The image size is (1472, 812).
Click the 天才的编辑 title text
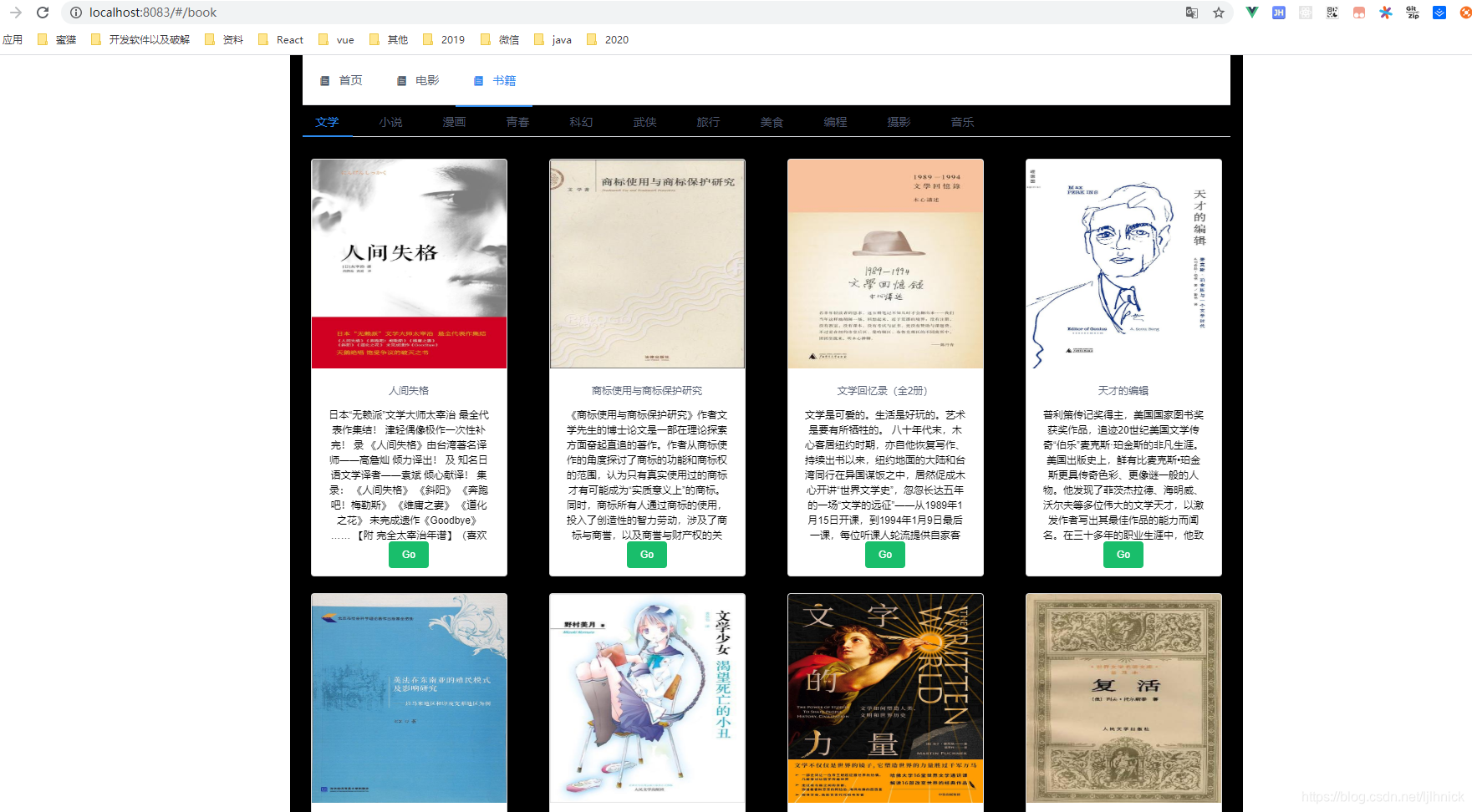[x=1123, y=391]
